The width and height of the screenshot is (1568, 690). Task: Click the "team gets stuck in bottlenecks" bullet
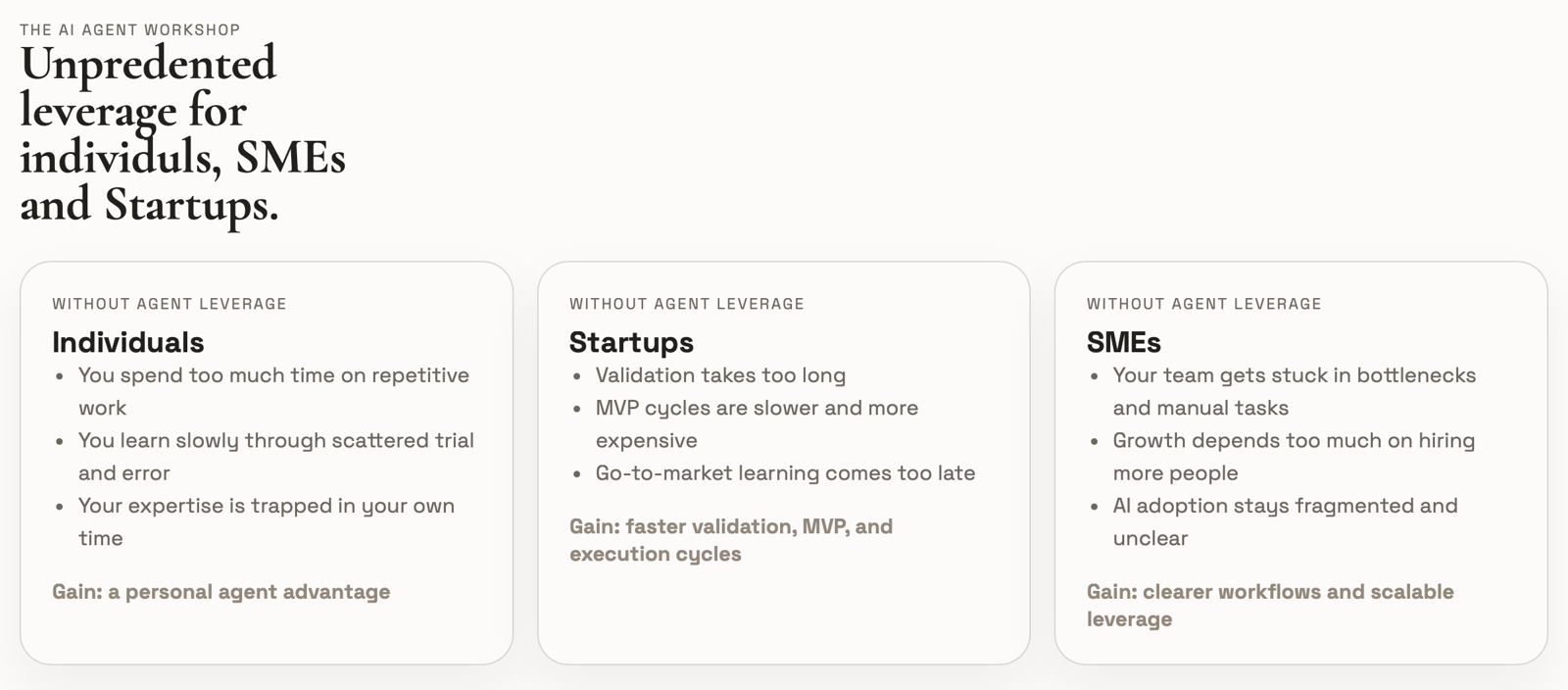(1294, 375)
